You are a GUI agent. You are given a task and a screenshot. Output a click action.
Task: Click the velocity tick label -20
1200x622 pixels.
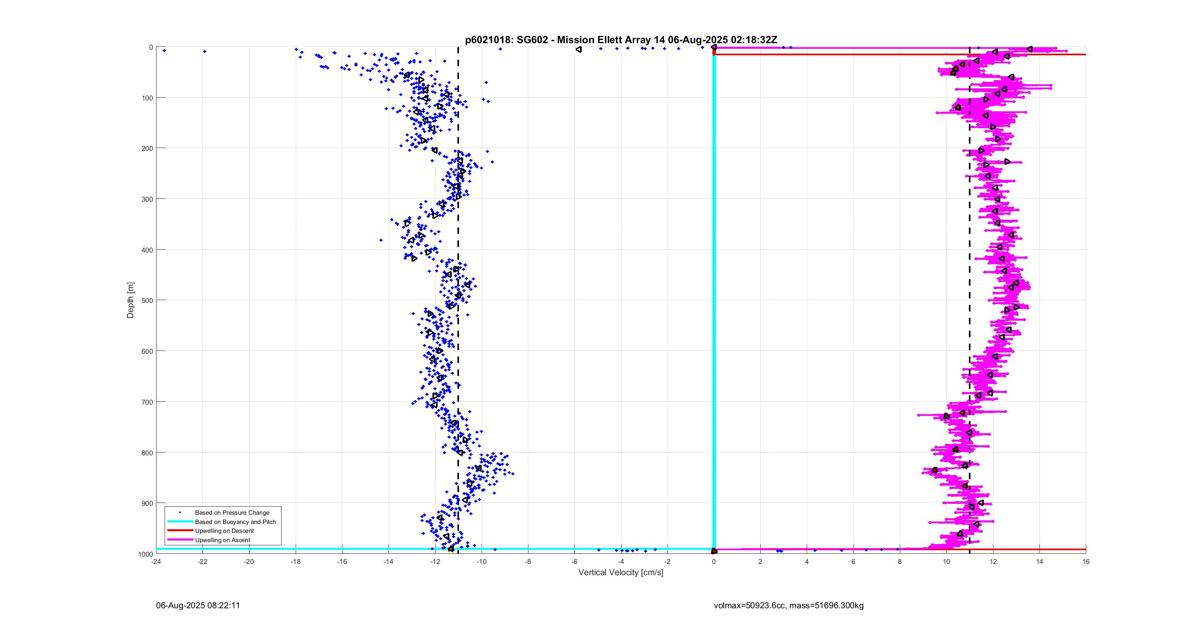pos(249,561)
